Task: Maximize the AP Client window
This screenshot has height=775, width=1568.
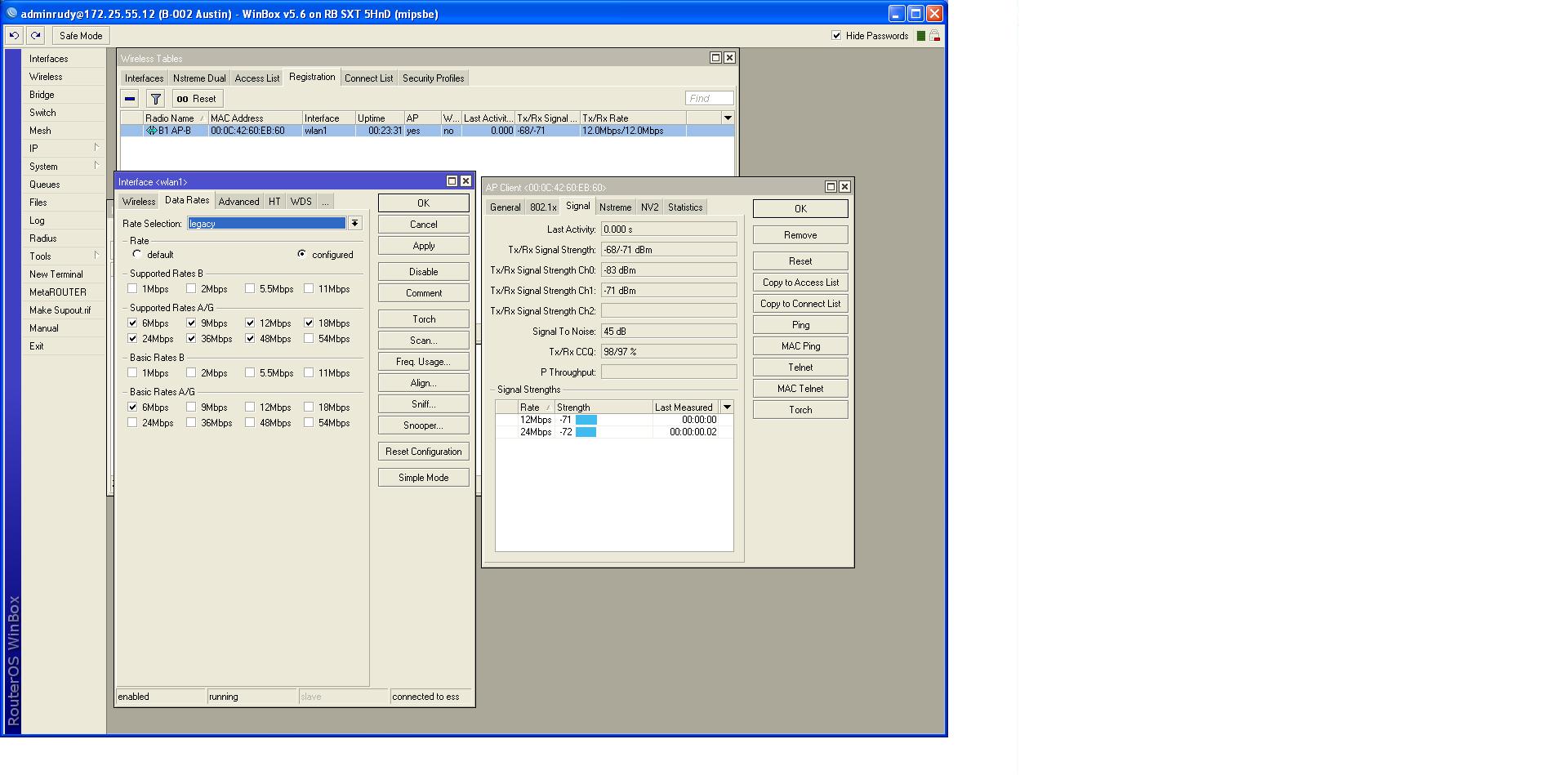Action: click(x=831, y=187)
